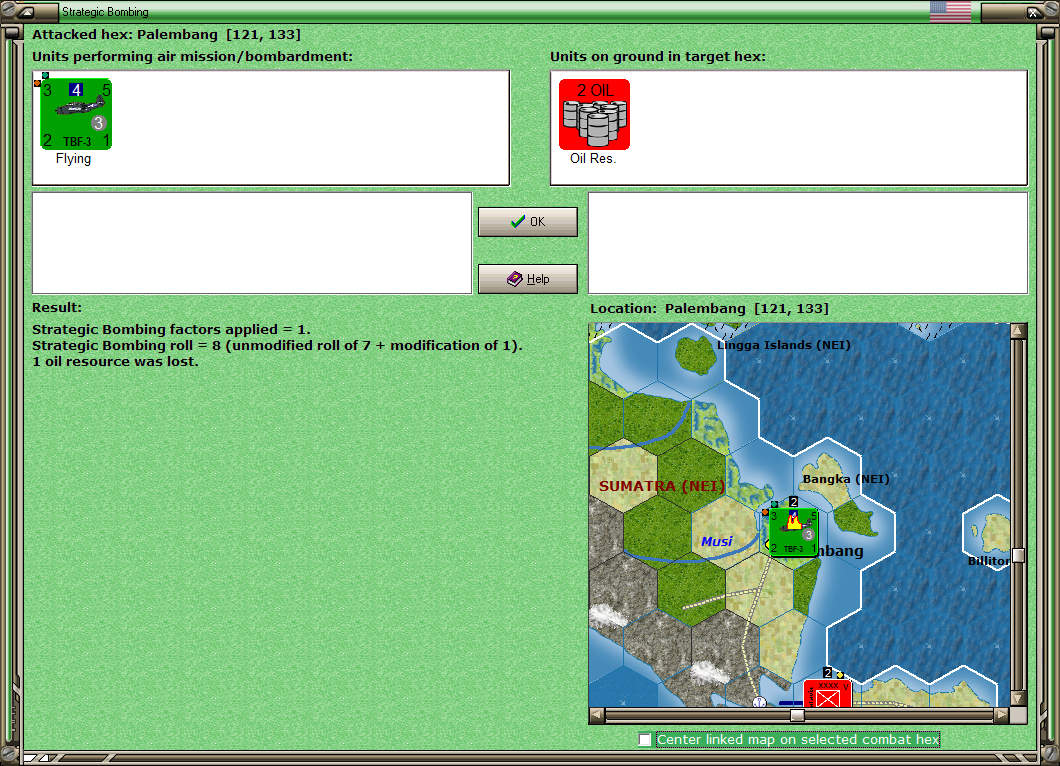Enable Center linked map on selected combat hex
The height and width of the screenshot is (766, 1060).
click(645, 740)
